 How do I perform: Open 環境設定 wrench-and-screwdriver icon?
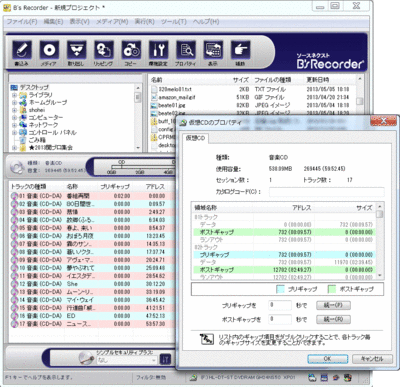pyautogui.click(x=159, y=50)
